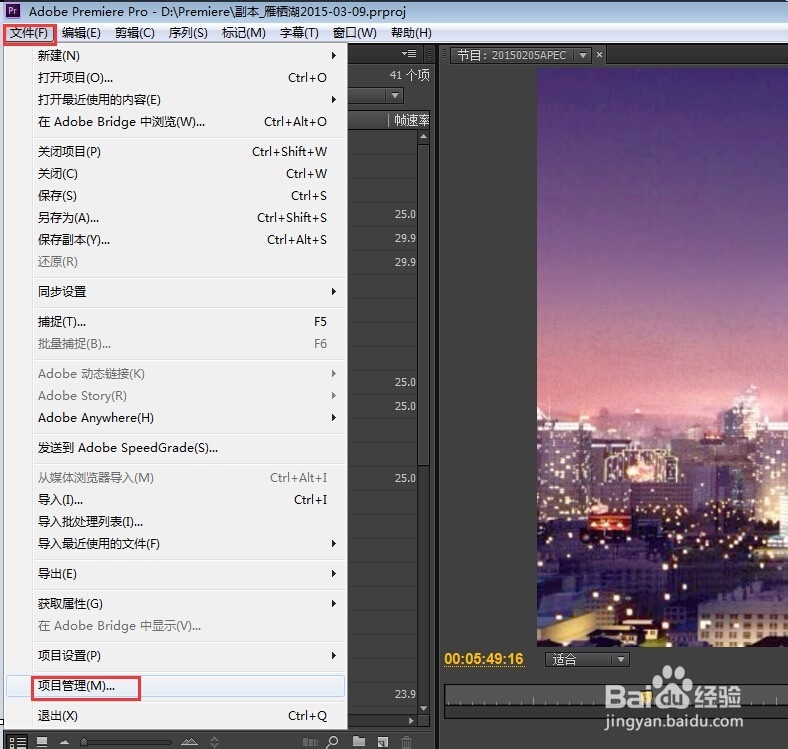Click project list scrollbar up arrow
This screenshot has width=788, height=749.
[424, 137]
